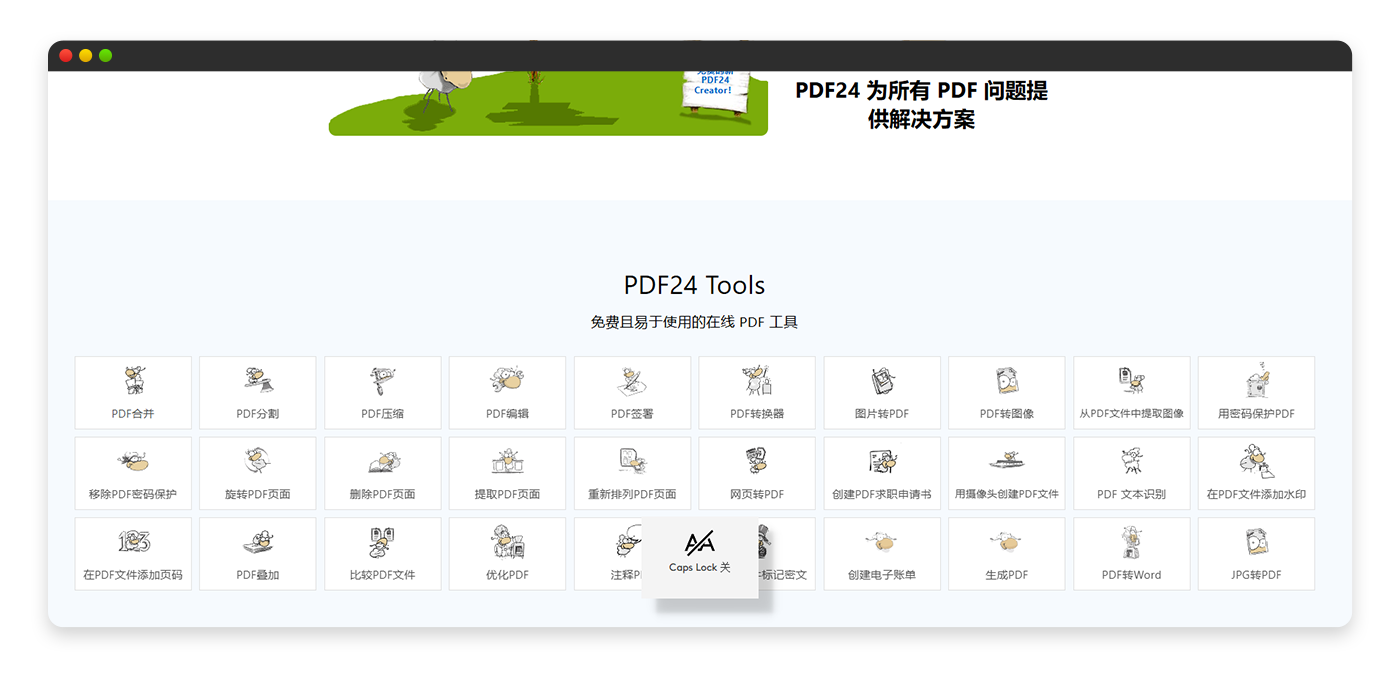This screenshot has width=1400, height=700.
Task: Select the PDF 文本识别 OCR tool
Action: (1132, 473)
